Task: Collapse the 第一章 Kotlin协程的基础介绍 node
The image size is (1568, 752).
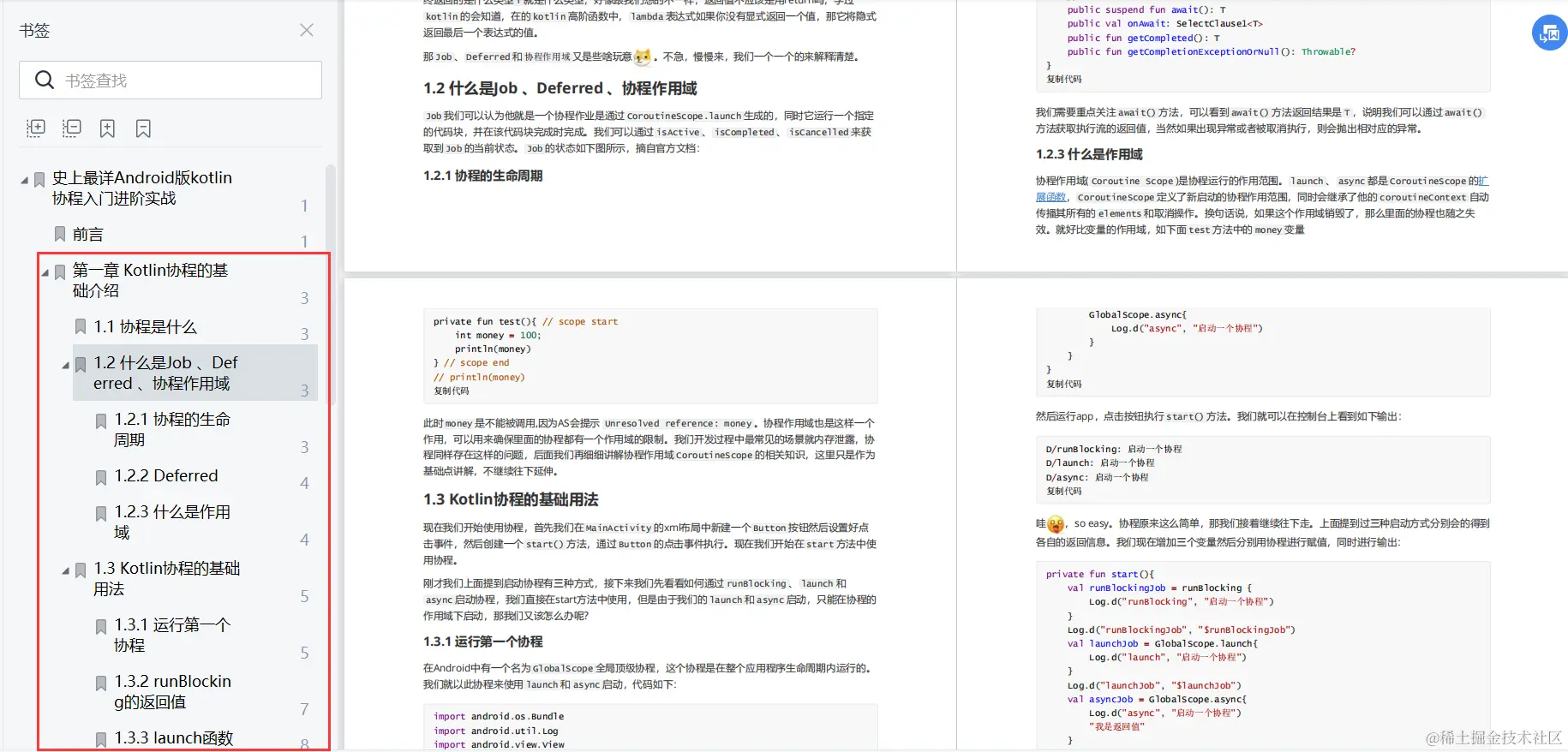Action: (45, 272)
